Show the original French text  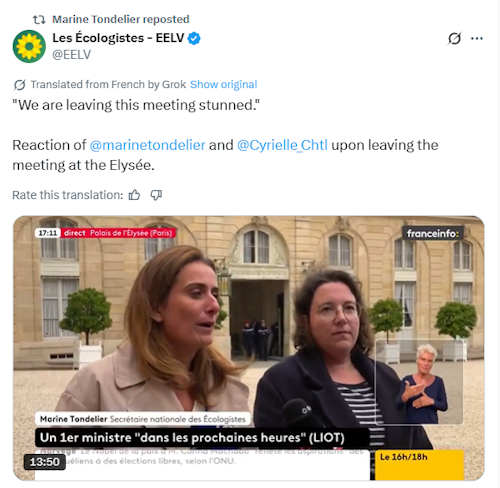(x=224, y=85)
